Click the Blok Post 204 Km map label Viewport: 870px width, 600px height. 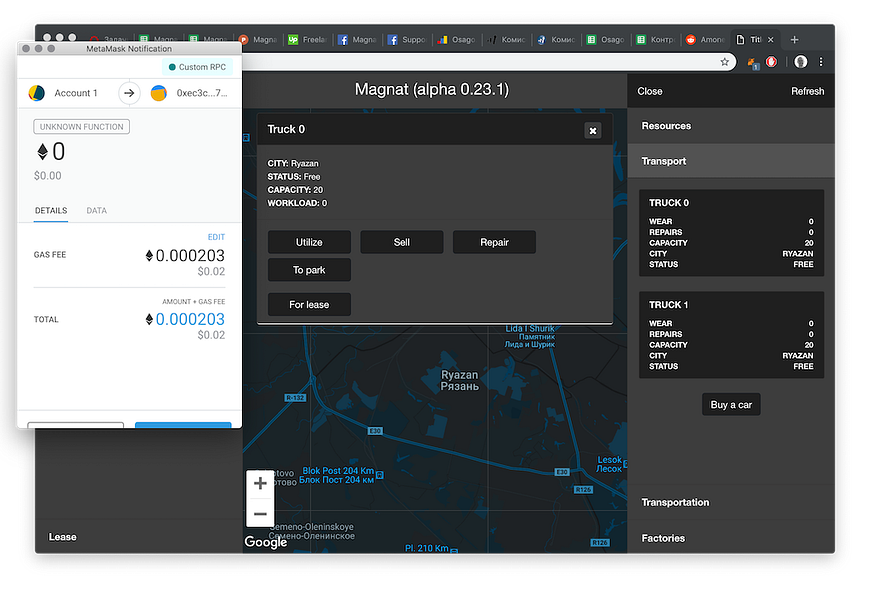pyautogui.click(x=337, y=475)
